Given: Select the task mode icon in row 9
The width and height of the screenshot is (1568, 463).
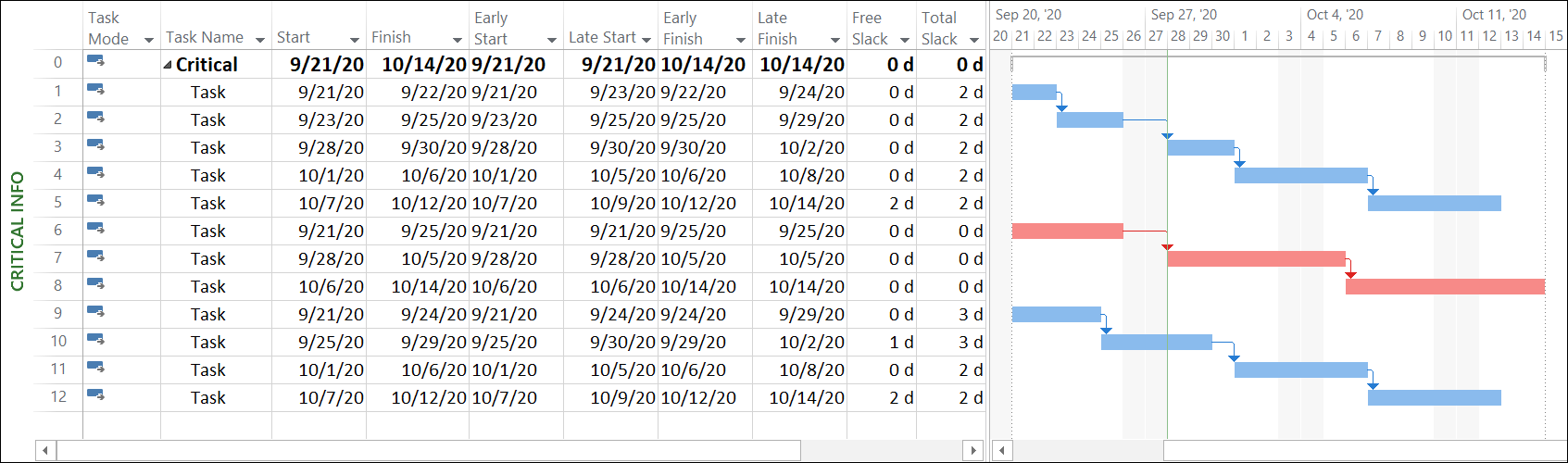Looking at the screenshot, I should [x=95, y=312].
